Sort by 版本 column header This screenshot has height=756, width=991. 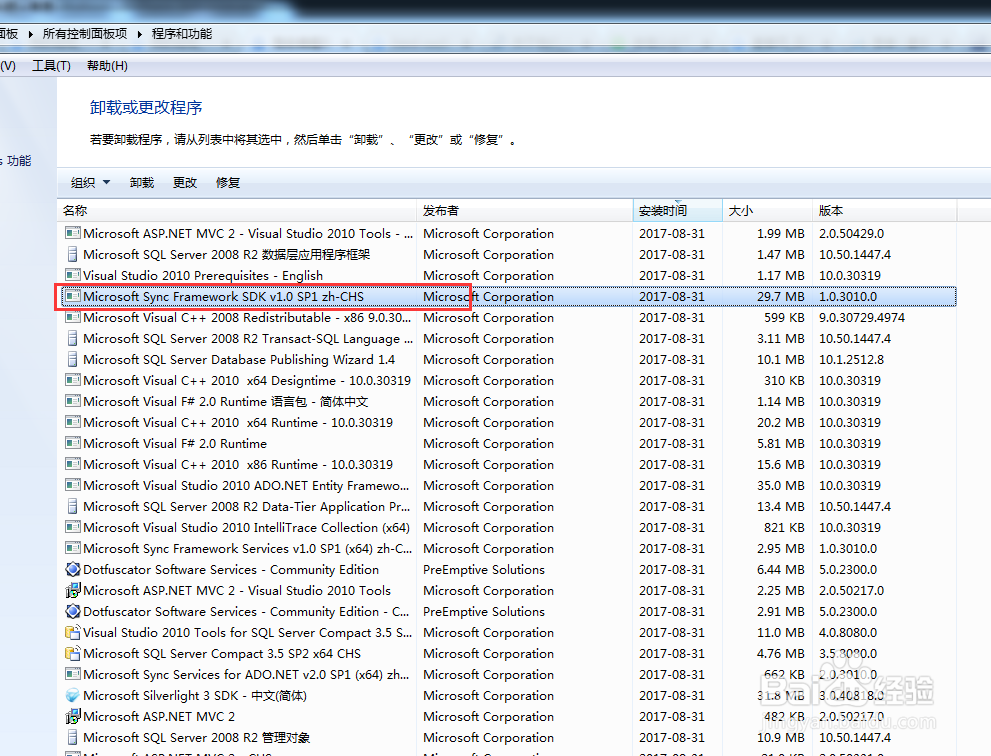(x=884, y=210)
